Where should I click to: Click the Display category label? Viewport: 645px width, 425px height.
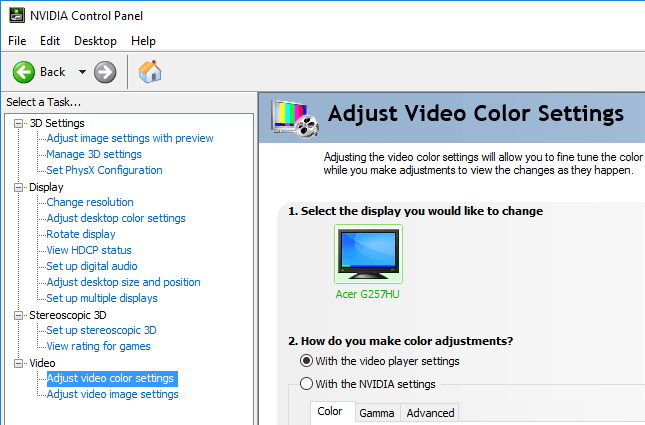(46, 187)
